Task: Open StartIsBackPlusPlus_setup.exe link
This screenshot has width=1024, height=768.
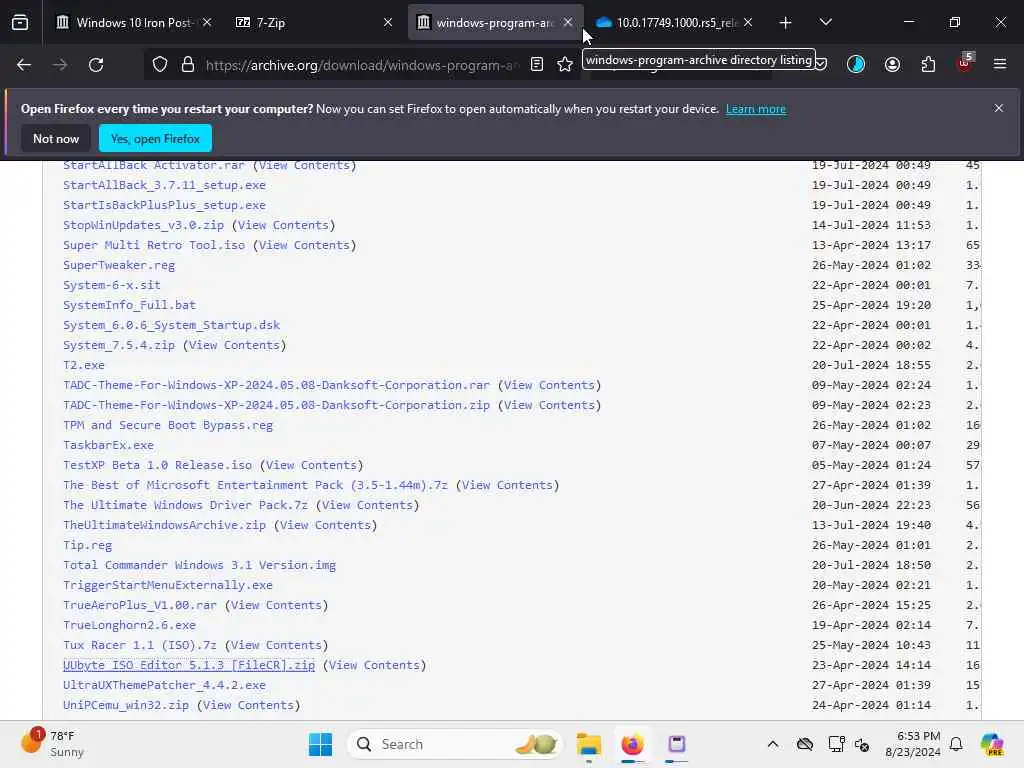Action: click(x=164, y=205)
